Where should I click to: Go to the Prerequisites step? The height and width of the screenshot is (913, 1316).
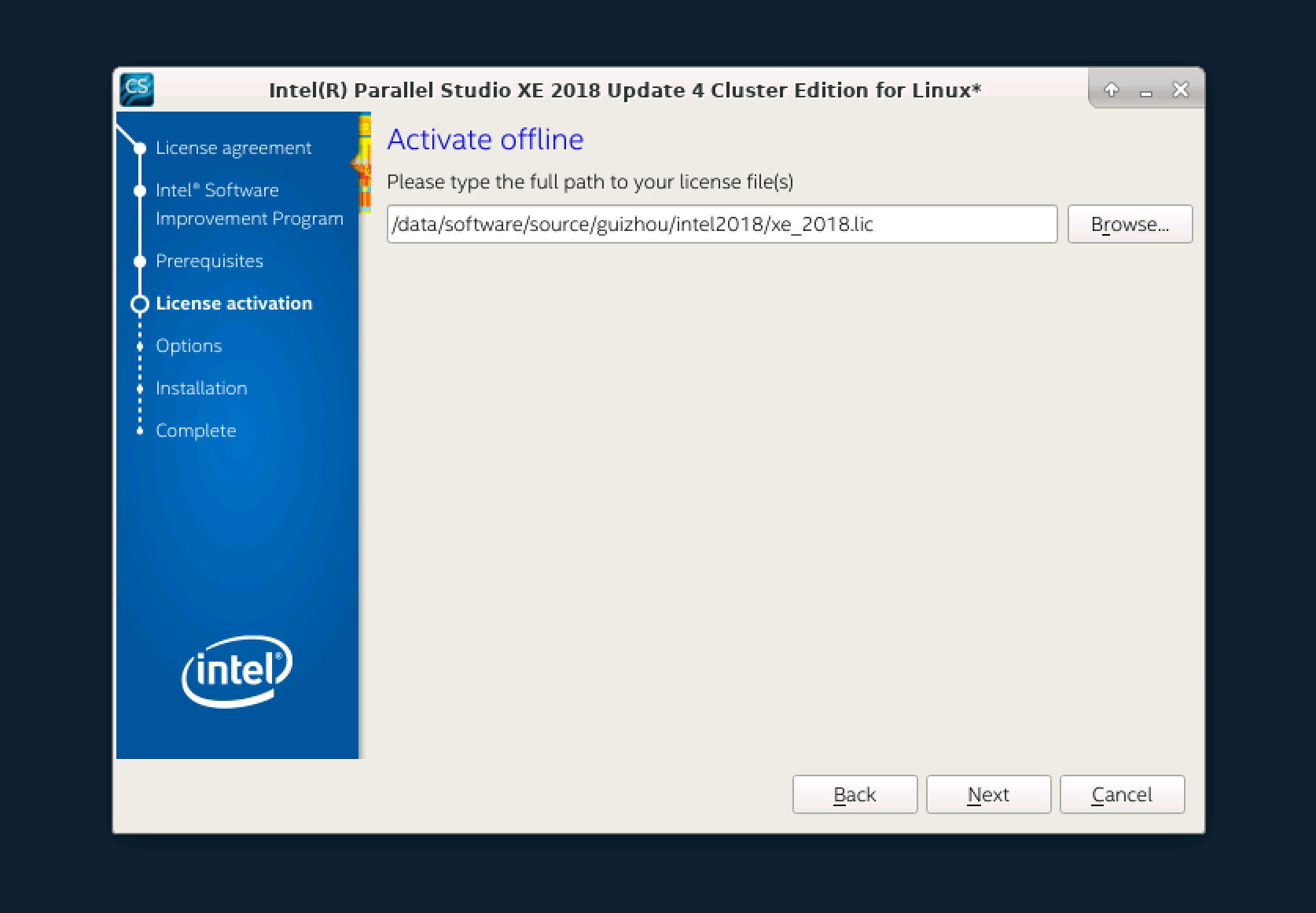pos(209,261)
